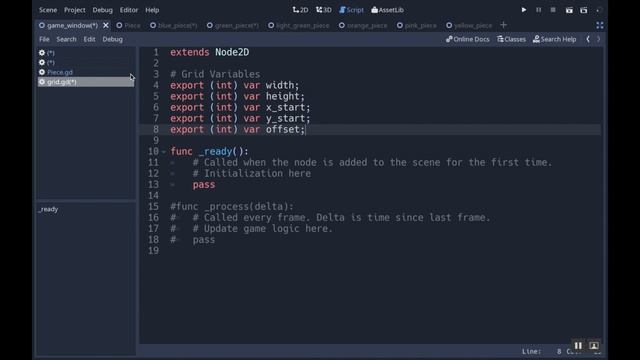640x360 pixels.
Task: Open the Classes browser
Action: point(511,39)
